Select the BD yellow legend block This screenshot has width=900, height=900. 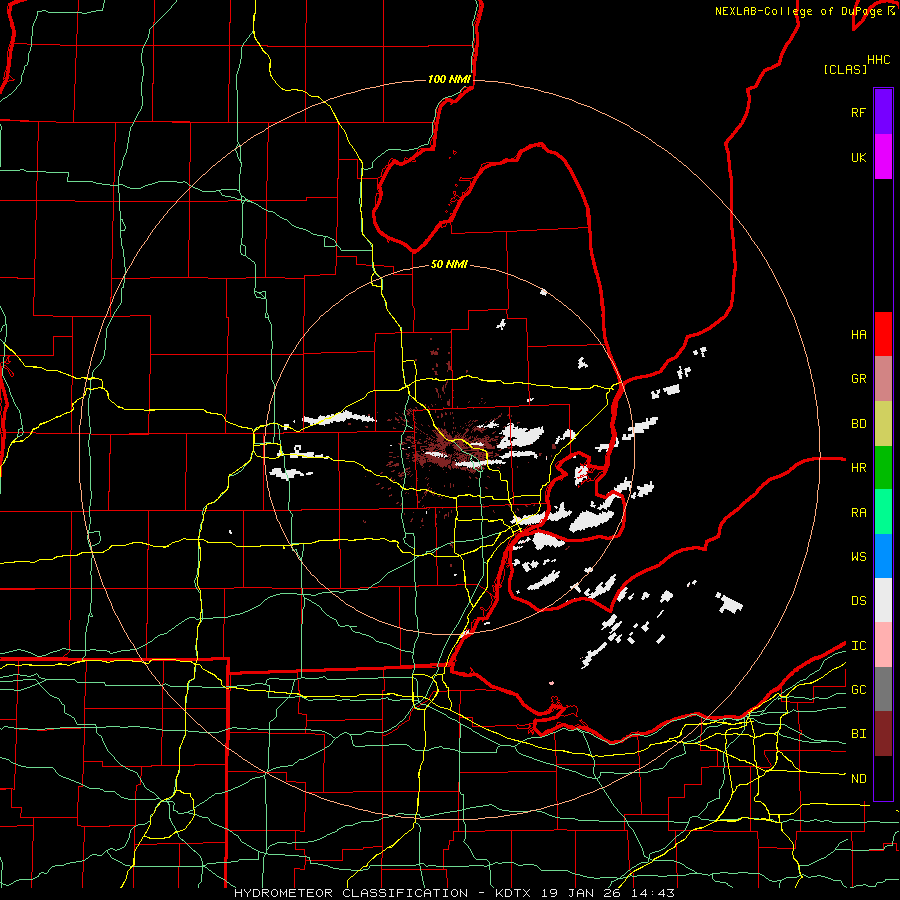click(883, 424)
